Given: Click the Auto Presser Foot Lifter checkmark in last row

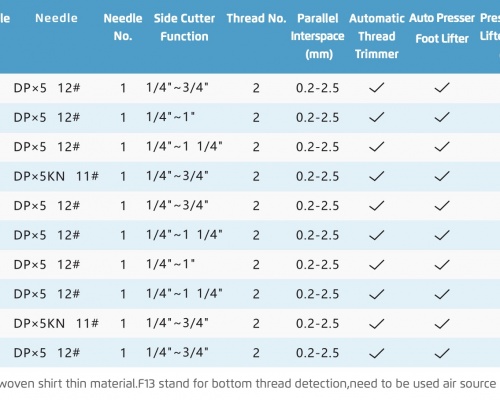Looking at the screenshot, I should (x=442, y=353).
